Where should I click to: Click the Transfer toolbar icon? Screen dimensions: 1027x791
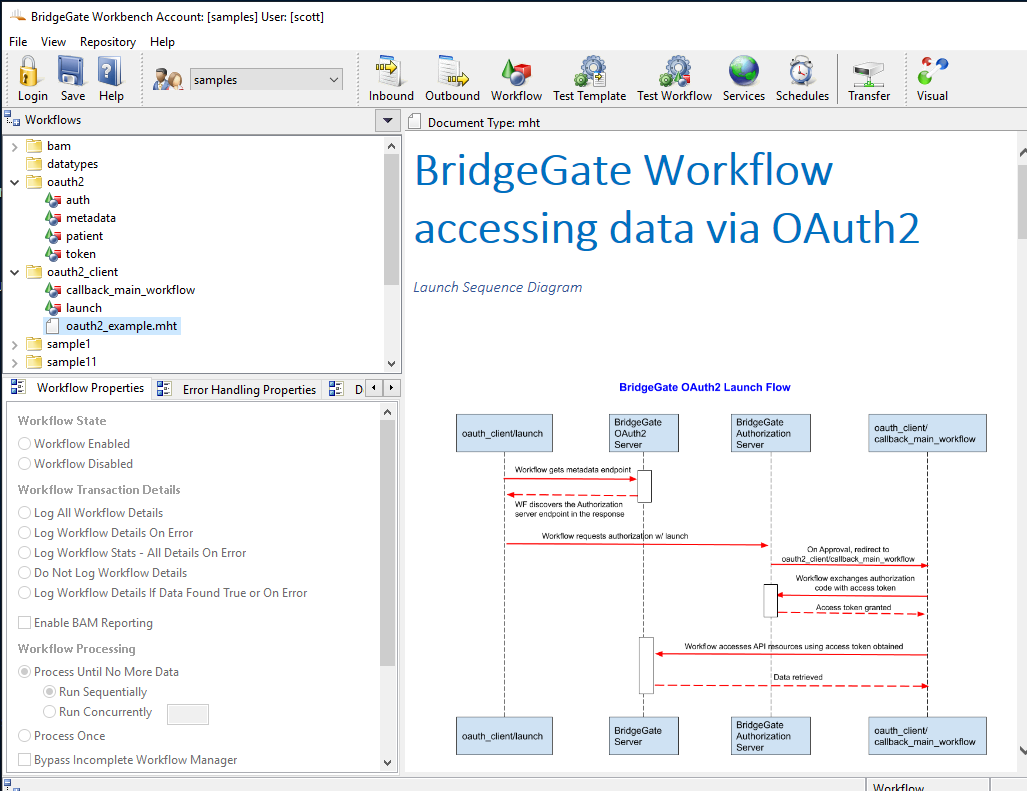pos(869,79)
